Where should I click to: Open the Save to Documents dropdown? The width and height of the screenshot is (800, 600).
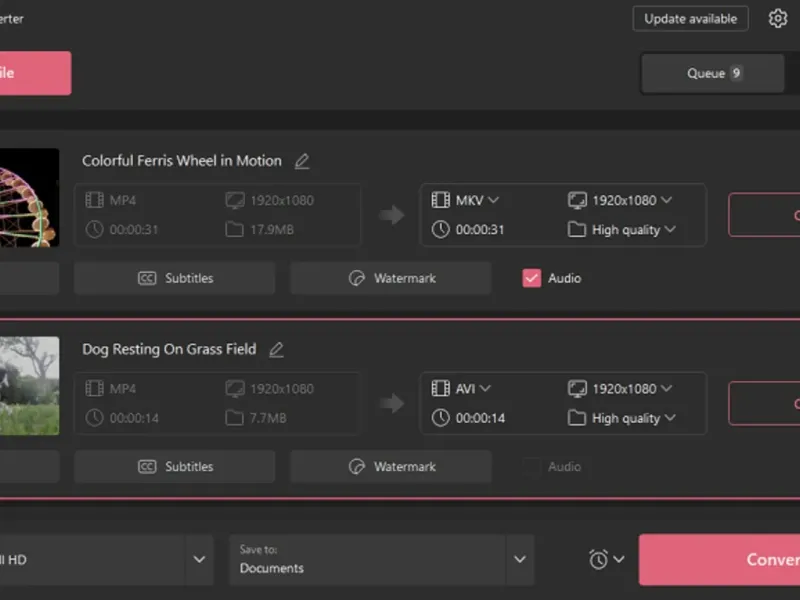pyautogui.click(x=519, y=559)
